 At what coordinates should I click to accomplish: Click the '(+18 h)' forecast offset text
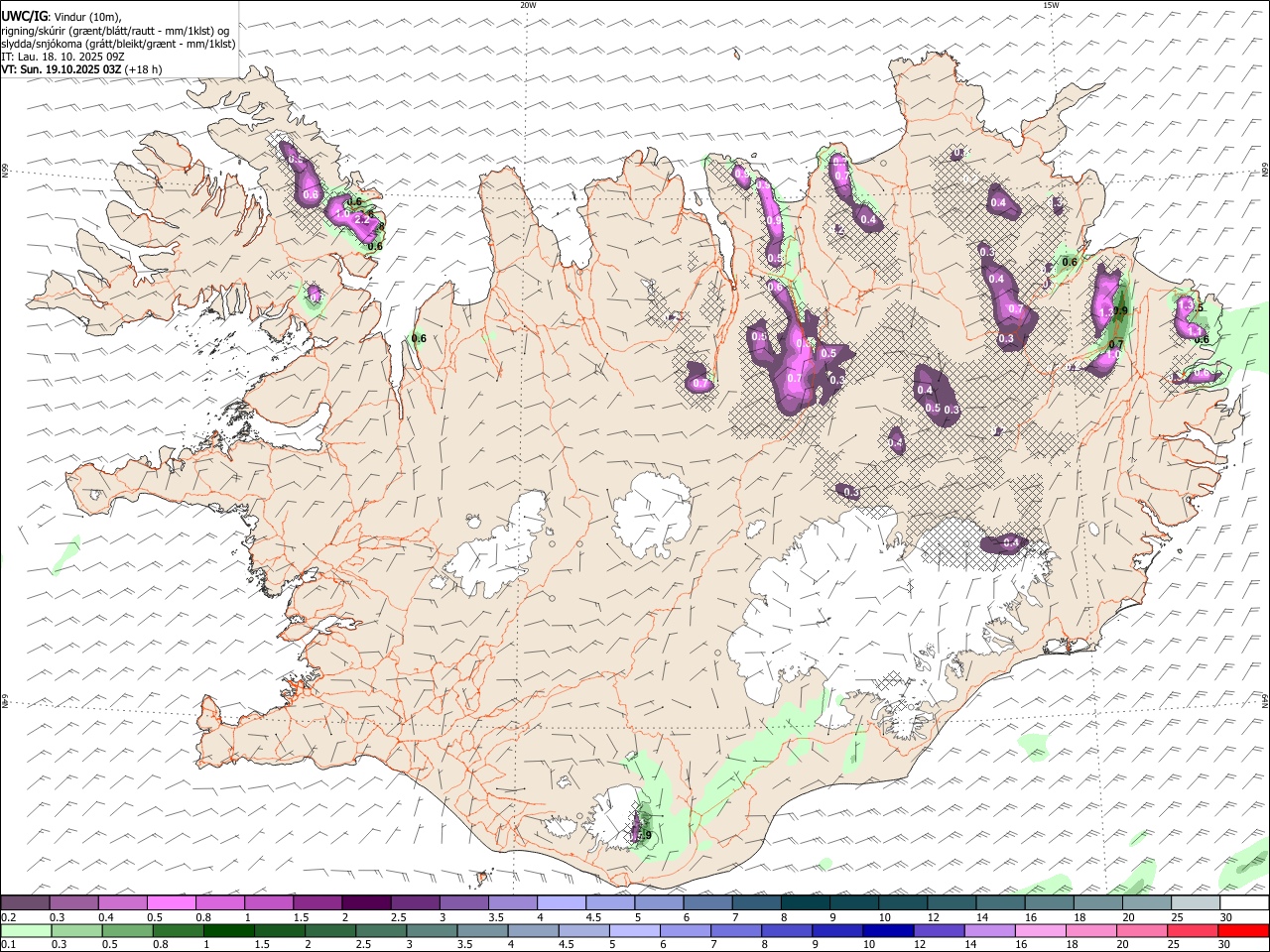144,69
